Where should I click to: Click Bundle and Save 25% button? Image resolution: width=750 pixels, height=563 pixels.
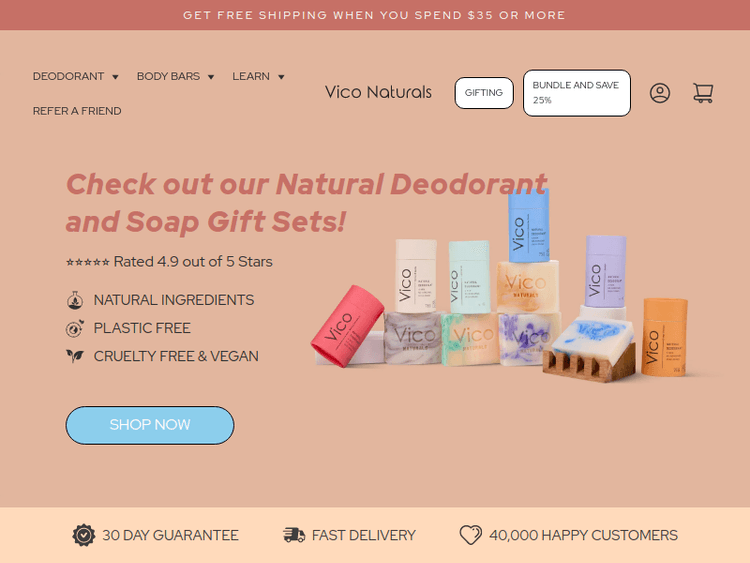click(577, 93)
